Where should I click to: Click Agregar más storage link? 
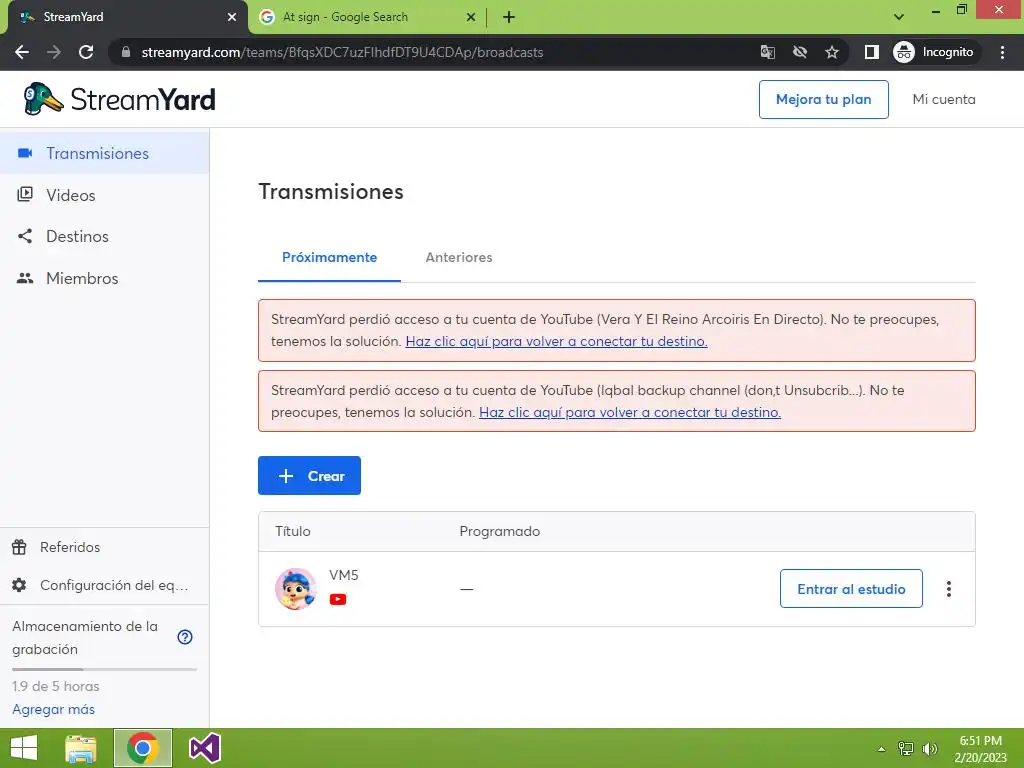(54, 709)
